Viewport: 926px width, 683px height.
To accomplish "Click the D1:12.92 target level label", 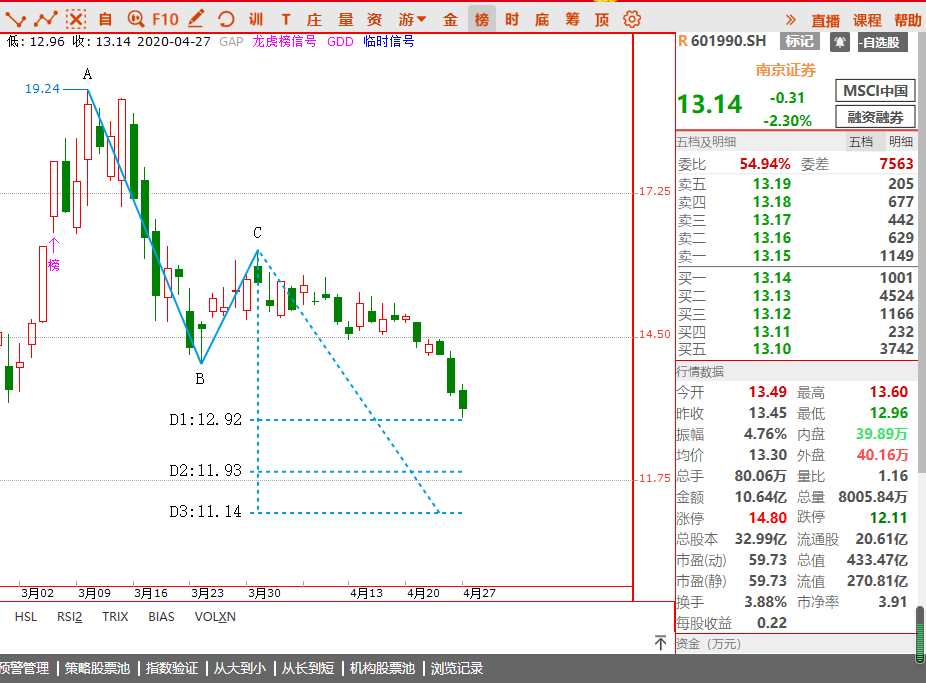I will click(x=206, y=420).
